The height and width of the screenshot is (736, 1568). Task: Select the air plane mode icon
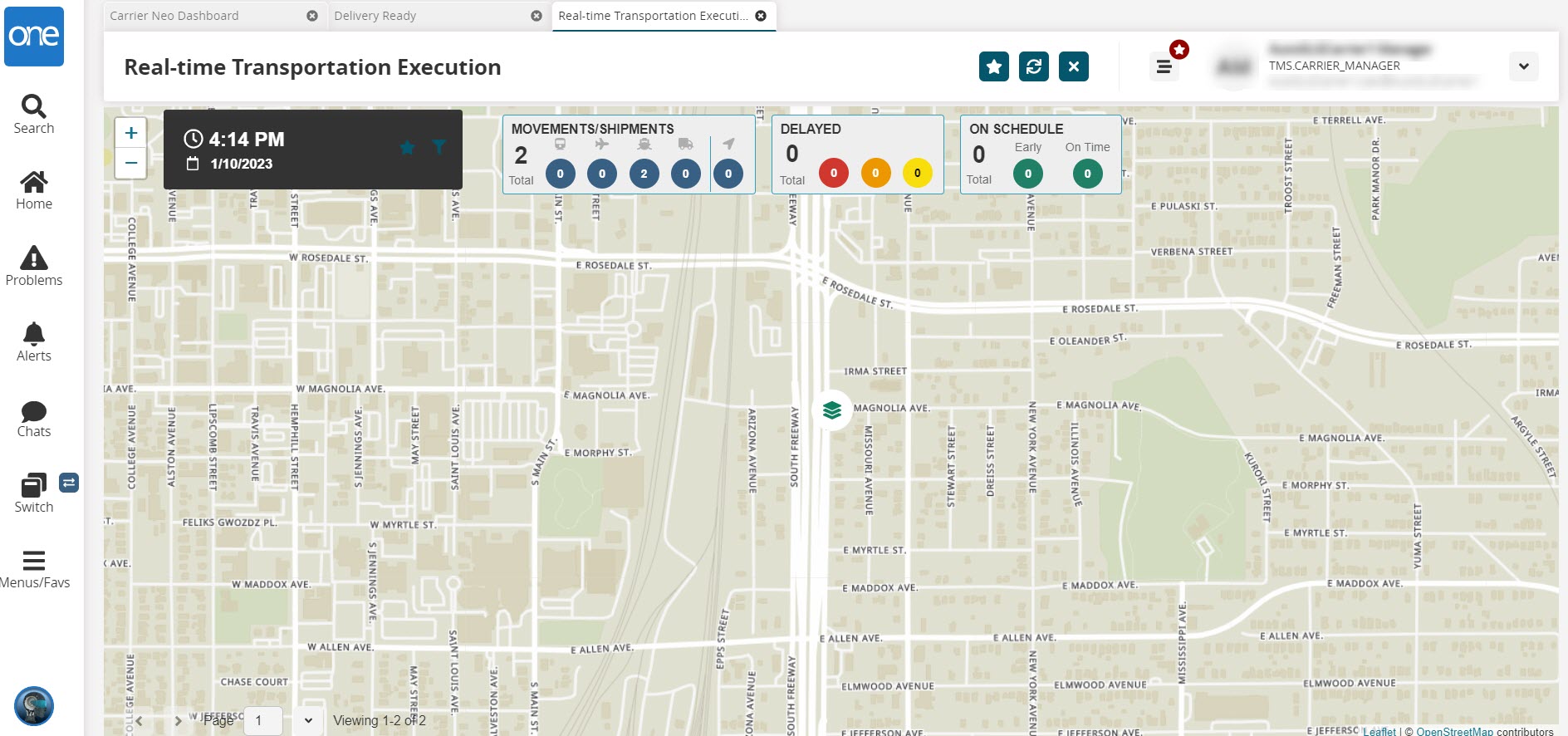click(x=602, y=144)
